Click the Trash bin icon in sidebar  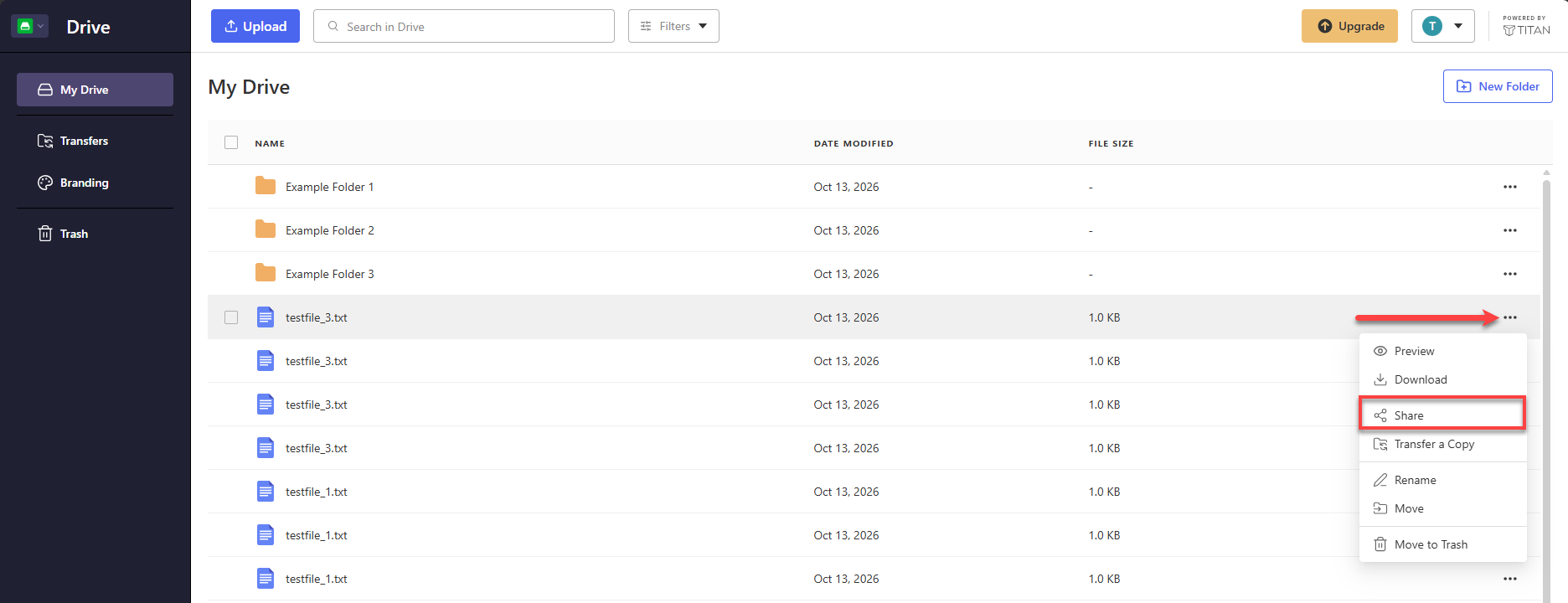45,234
